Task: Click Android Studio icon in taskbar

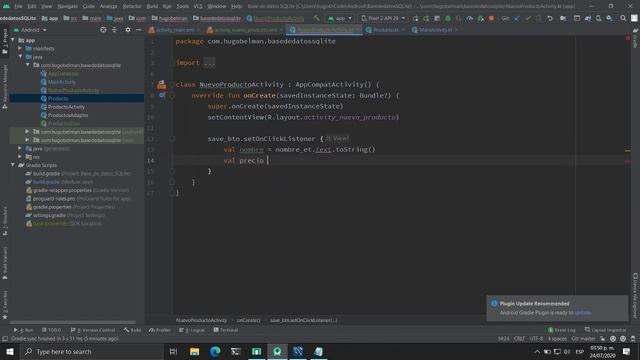Action: click(x=277, y=351)
